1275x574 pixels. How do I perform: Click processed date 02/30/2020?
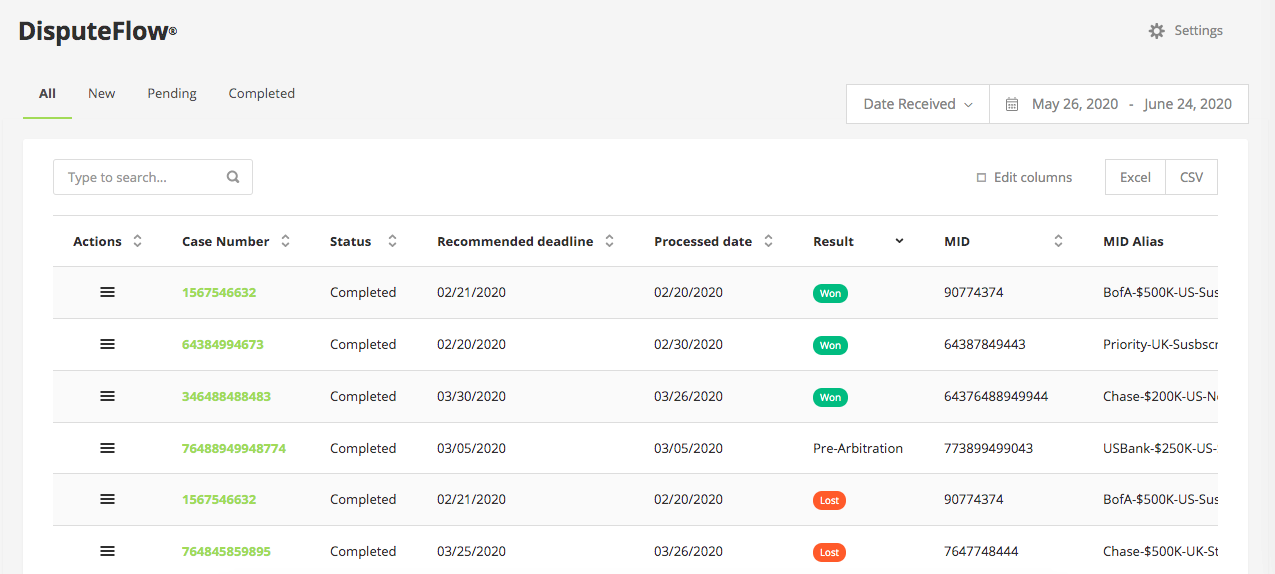point(688,344)
